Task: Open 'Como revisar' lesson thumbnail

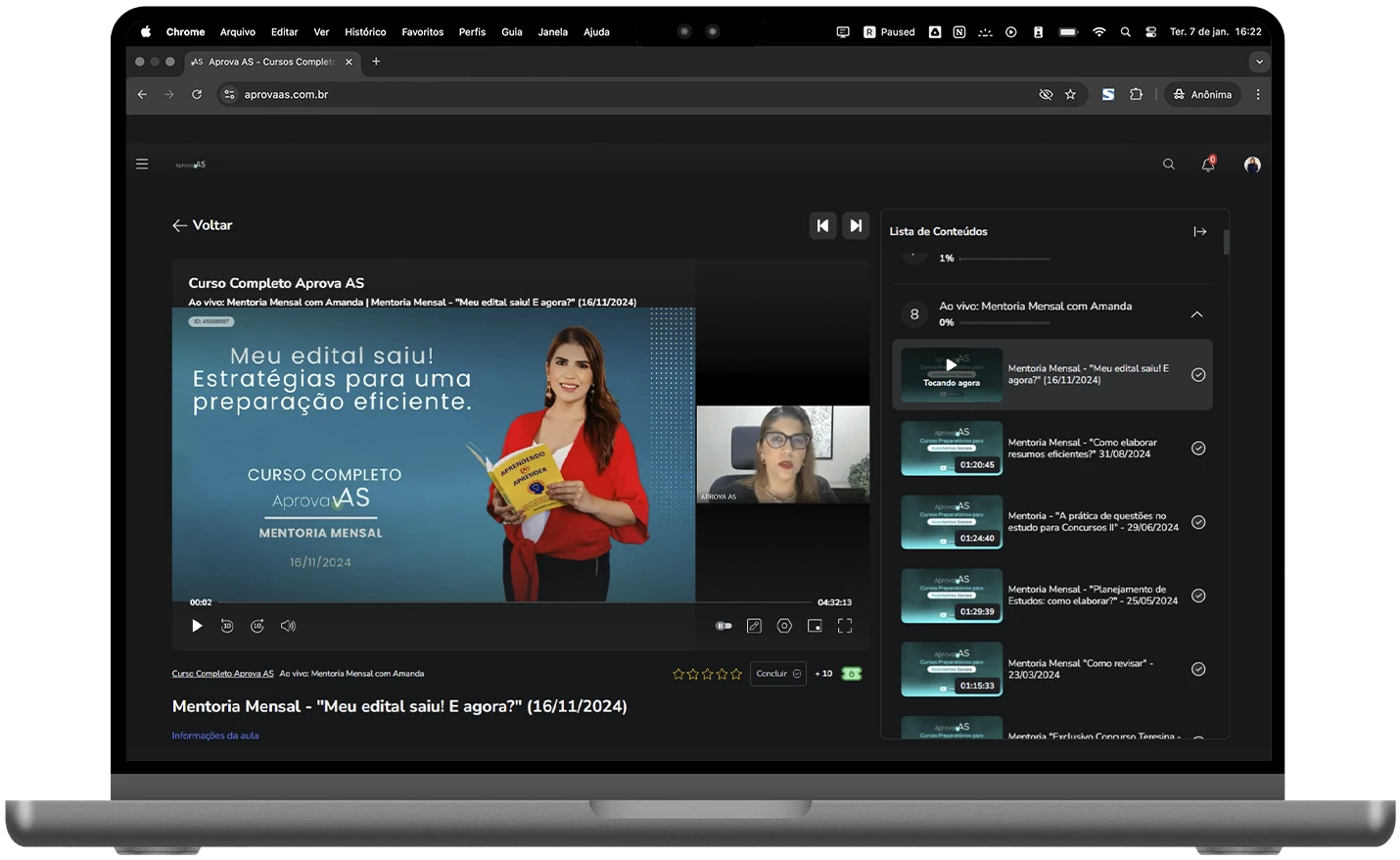Action: (952, 669)
